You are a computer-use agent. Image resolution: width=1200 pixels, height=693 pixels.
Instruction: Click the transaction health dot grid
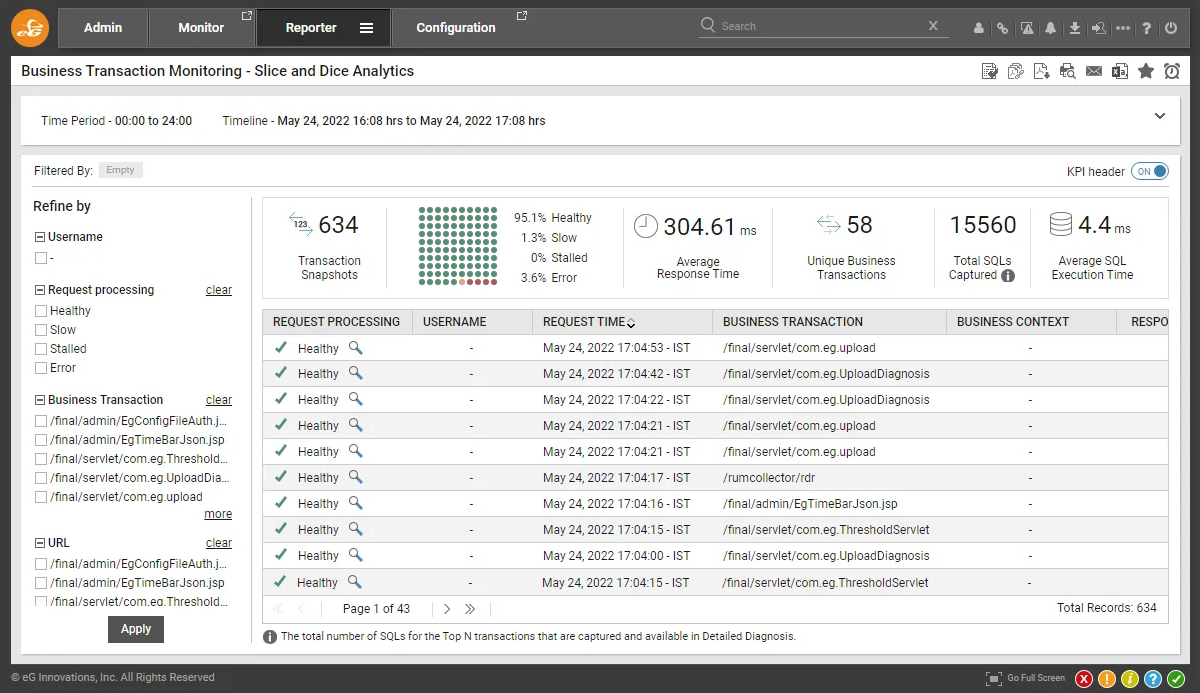pyautogui.click(x=458, y=247)
